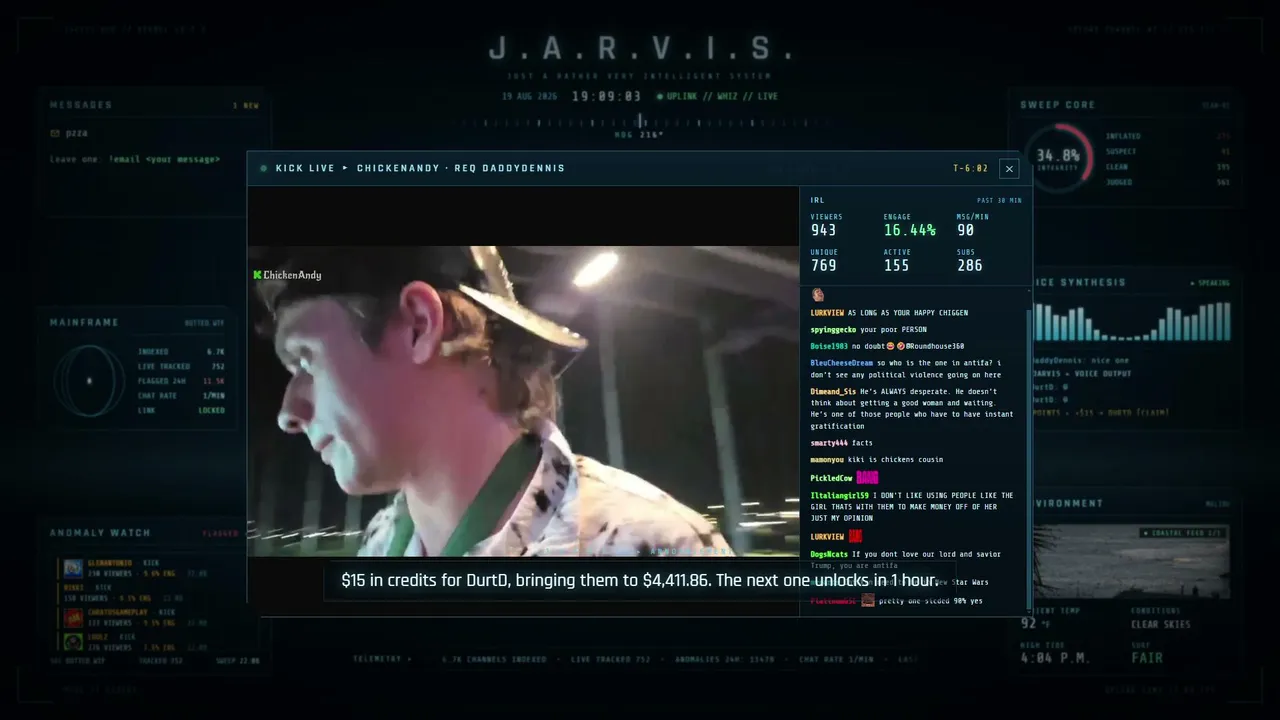Click the Voice Synthesis waveform bars
Image resolution: width=1280 pixels, height=720 pixels.
1131,321
